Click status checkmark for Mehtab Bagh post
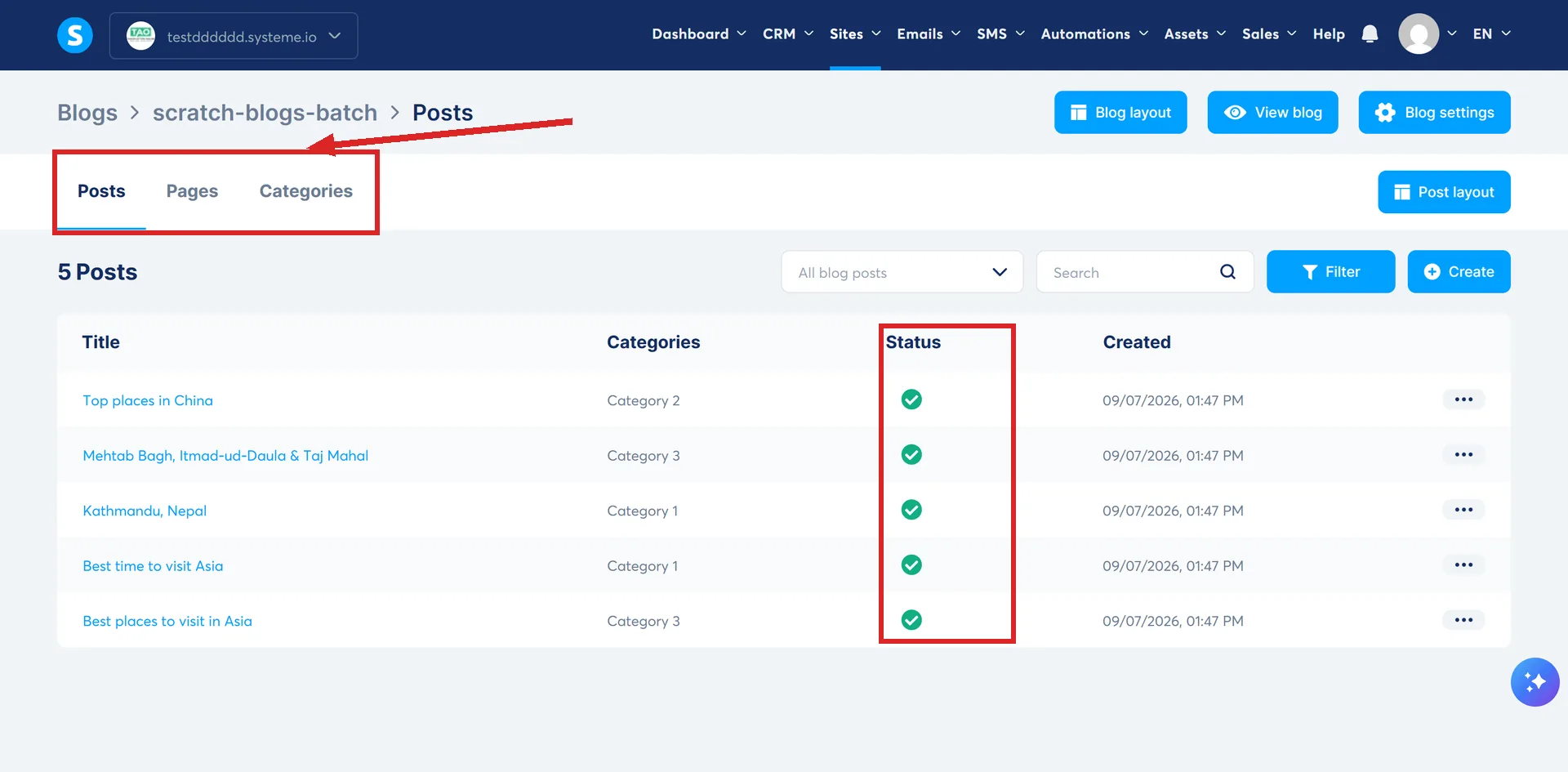Screen dimensions: 1568x772 [x=911, y=454]
